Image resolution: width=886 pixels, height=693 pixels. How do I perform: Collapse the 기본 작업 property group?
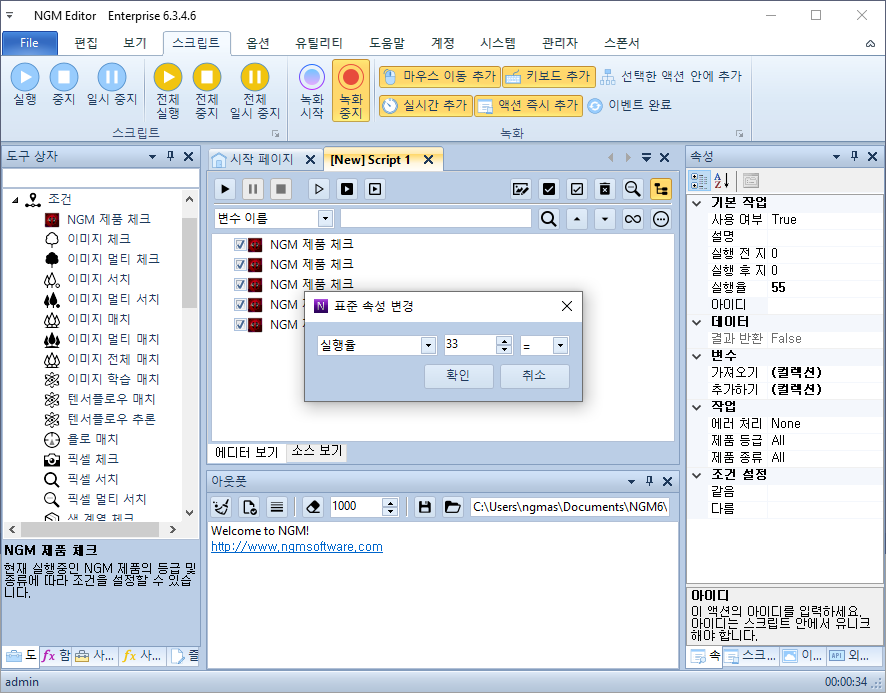pyautogui.click(x=697, y=203)
